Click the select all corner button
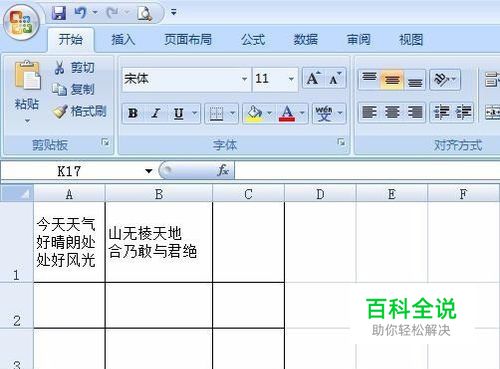This screenshot has width=500, height=369. tap(17, 193)
